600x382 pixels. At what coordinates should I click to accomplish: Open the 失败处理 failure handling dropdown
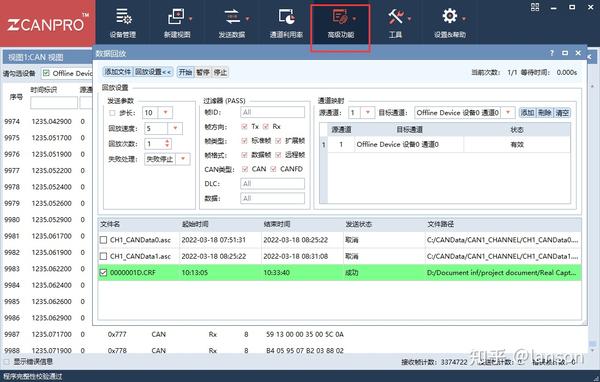pyautogui.click(x=183, y=159)
